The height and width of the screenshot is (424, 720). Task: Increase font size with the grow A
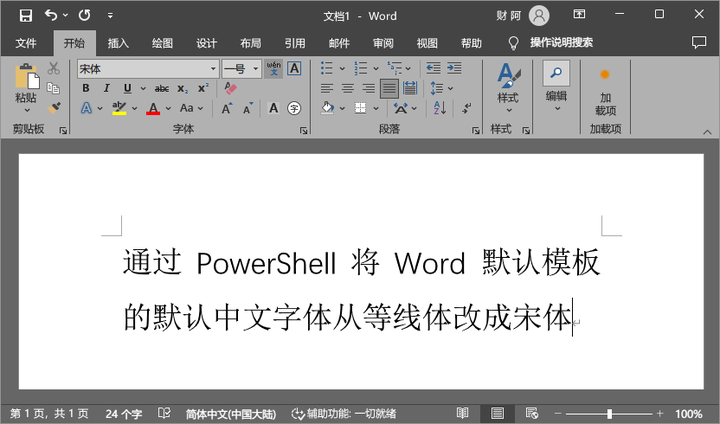227,108
